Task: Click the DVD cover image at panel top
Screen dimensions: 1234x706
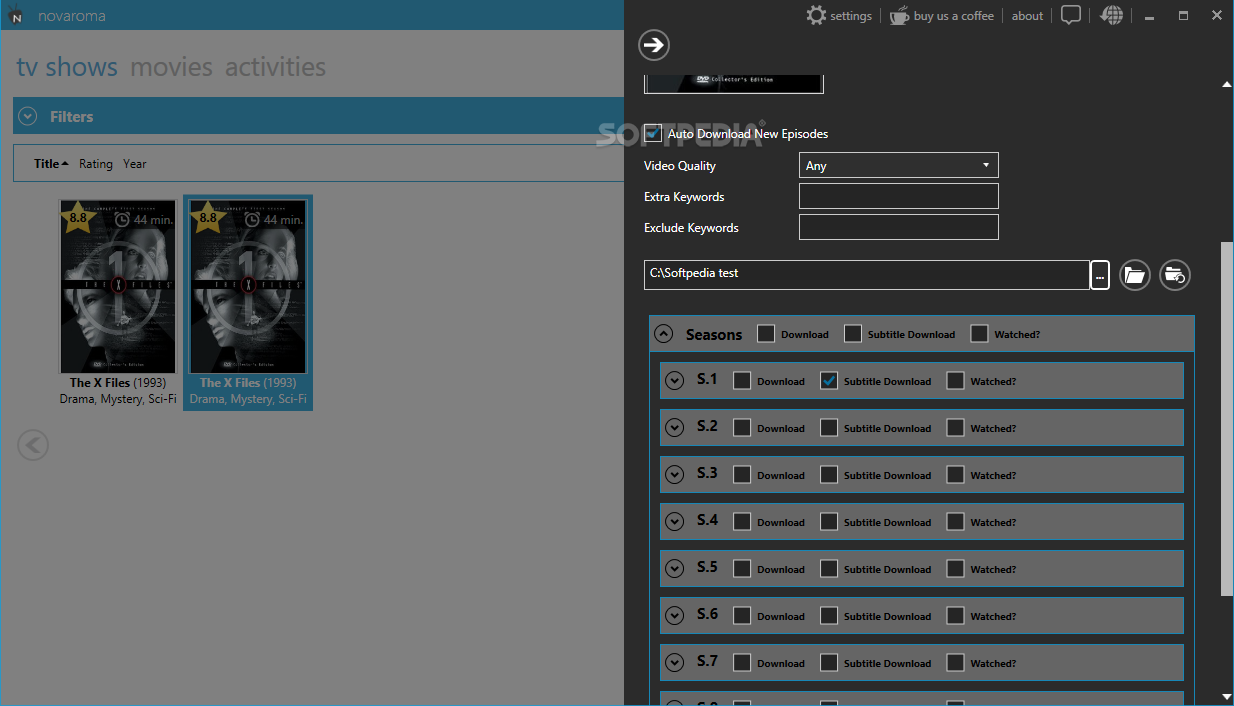Action: click(734, 83)
